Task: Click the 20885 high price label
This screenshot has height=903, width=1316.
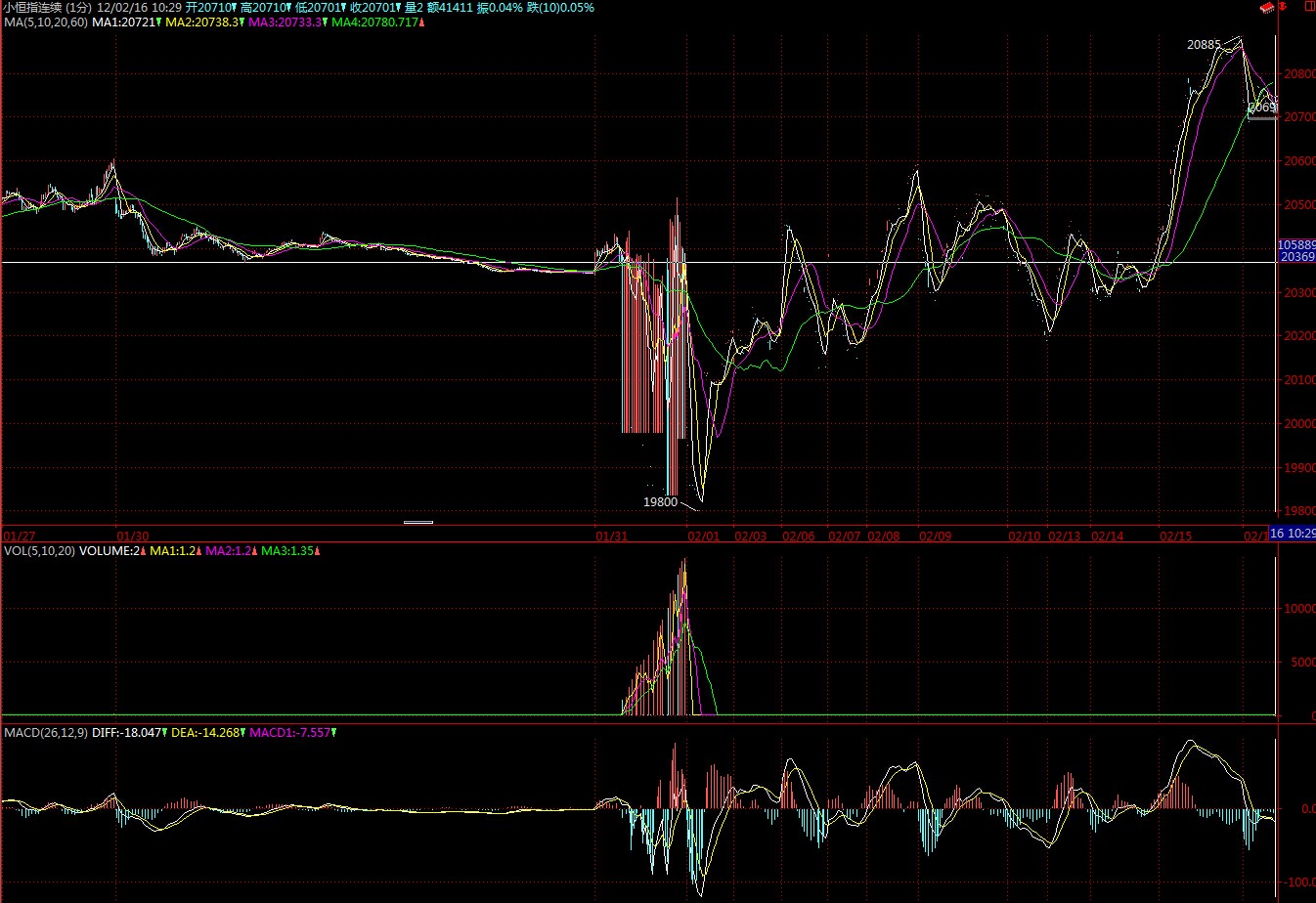Action: click(1203, 44)
